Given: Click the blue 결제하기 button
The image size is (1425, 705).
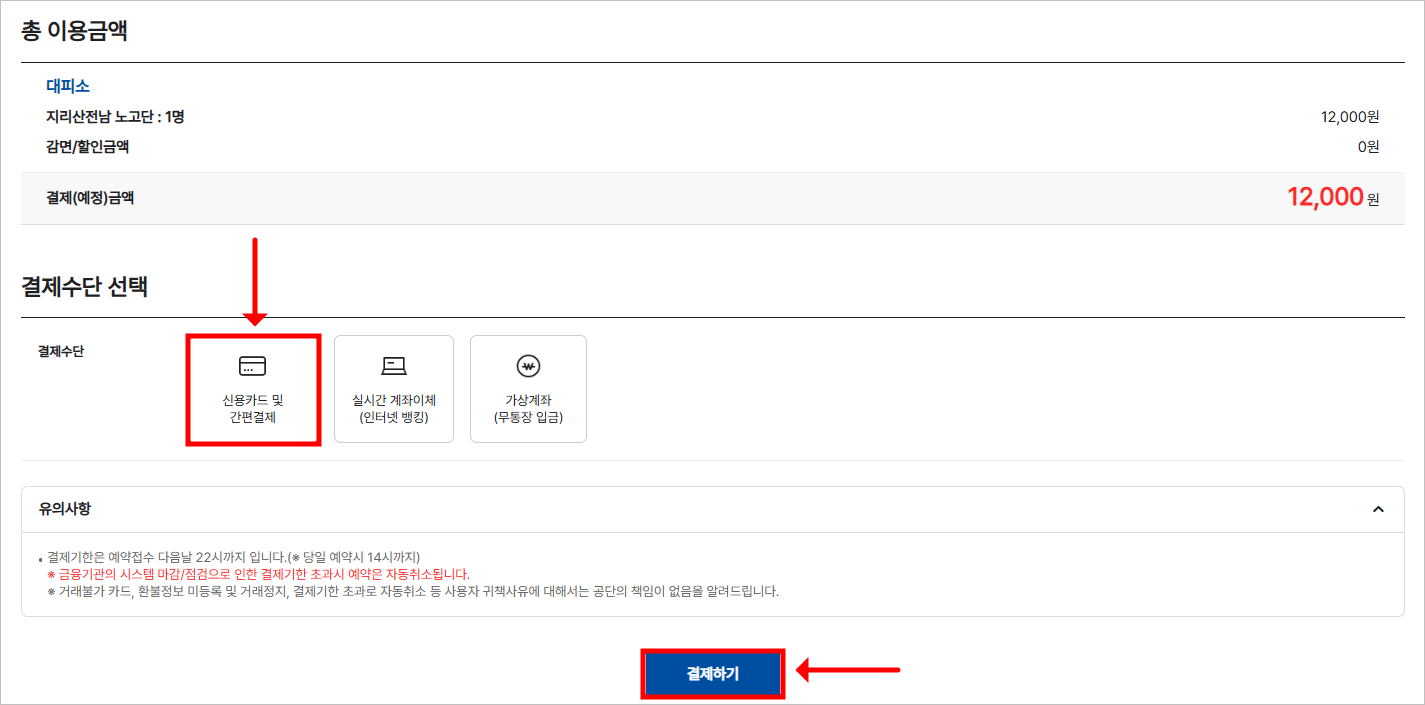Looking at the screenshot, I should (712, 674).
